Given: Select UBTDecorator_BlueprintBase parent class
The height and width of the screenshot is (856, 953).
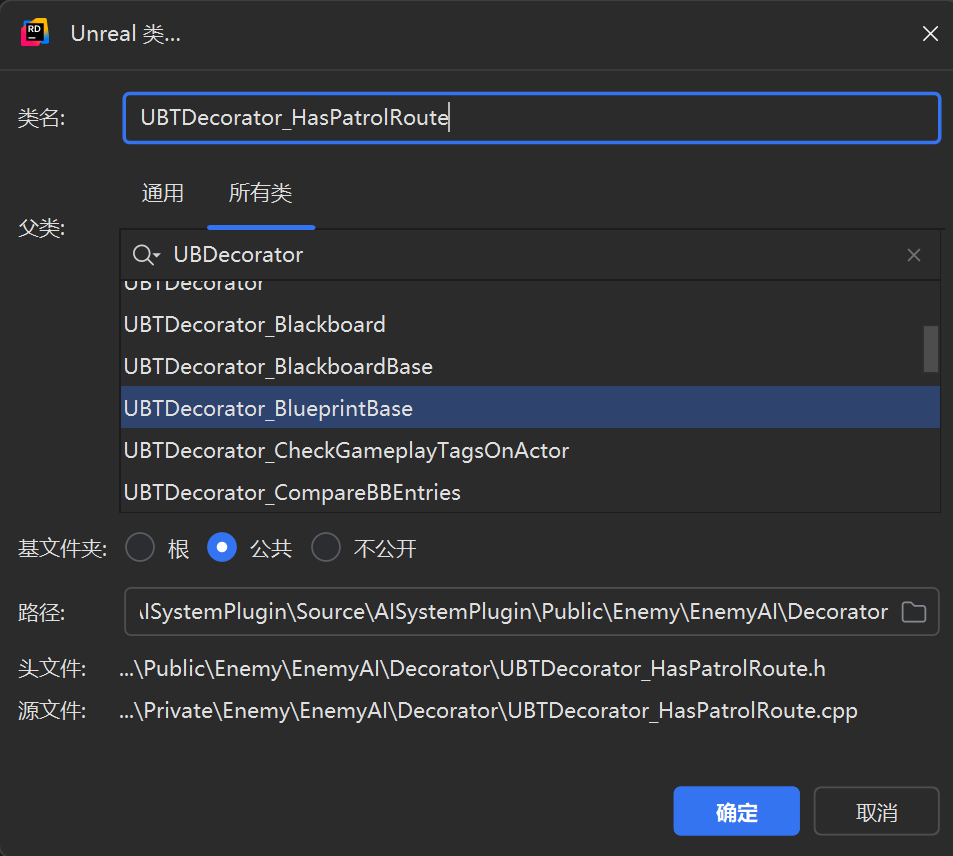Looking at the screenshot, I should pos(530,409).
